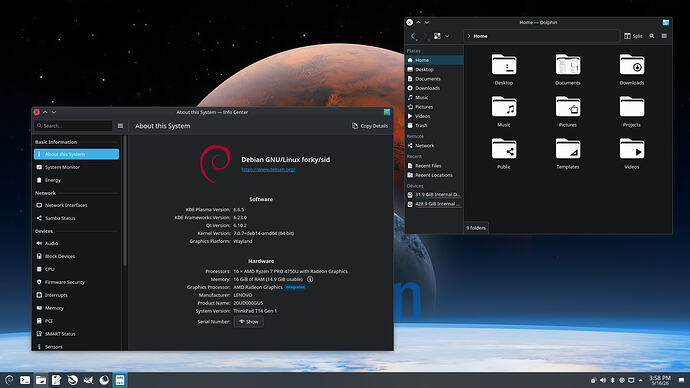Switch to the file manager taskbar icon
Image resolution: width=690 pixels, height=388 pixels.
[x=40, y=380]
